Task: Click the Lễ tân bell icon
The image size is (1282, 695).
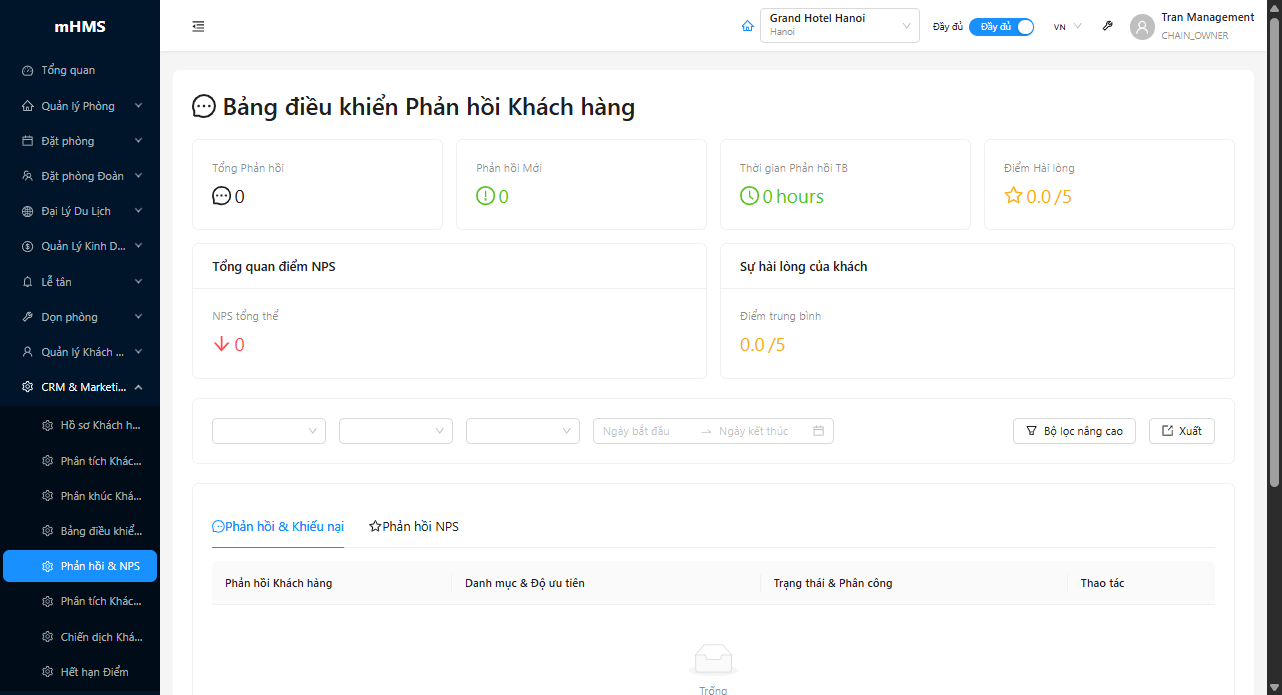Action: (x=25, y=281)
